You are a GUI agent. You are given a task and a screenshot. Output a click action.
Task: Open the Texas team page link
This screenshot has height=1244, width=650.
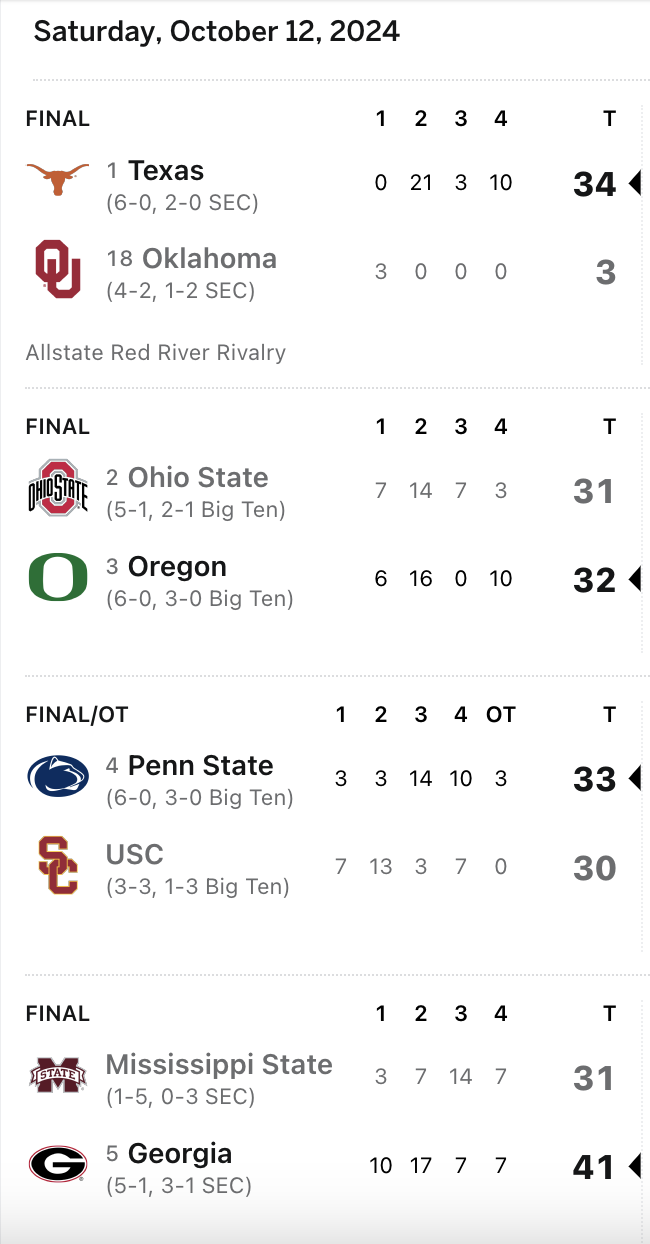tap(166, 171)
